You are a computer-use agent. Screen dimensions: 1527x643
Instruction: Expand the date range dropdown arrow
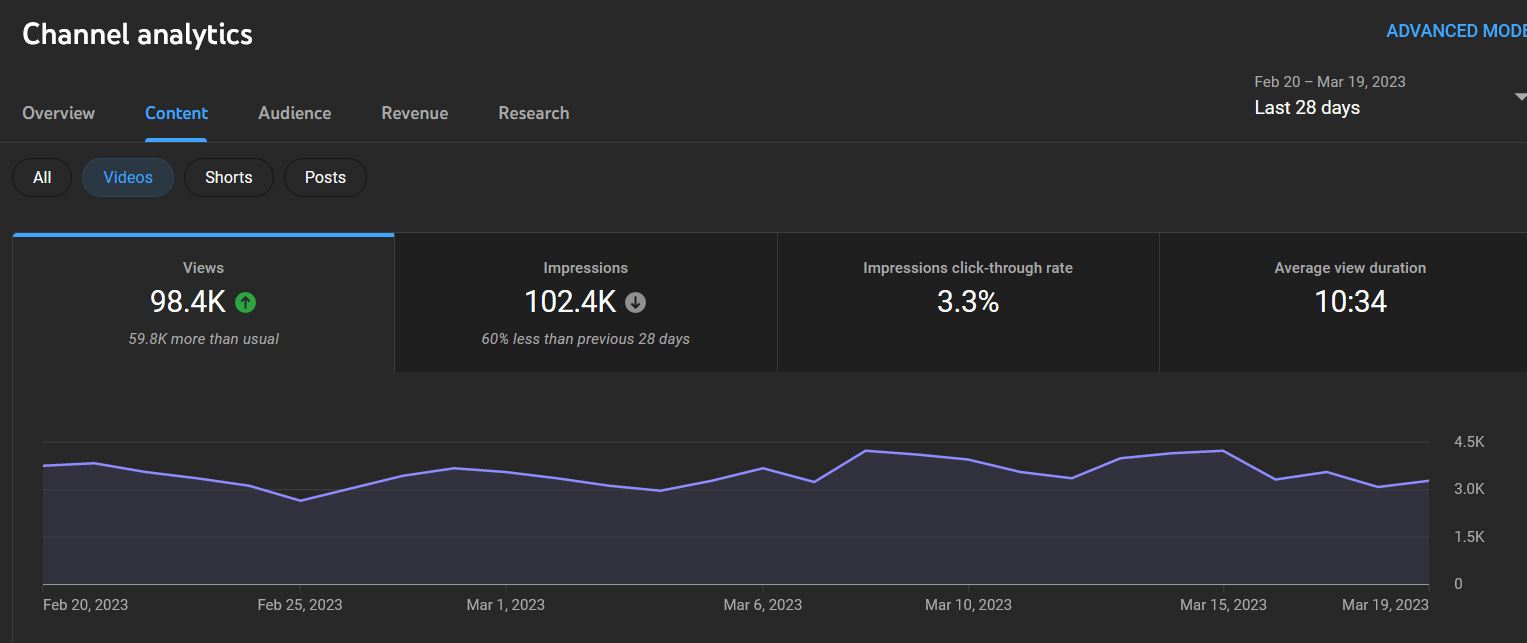pos(1519,97)
